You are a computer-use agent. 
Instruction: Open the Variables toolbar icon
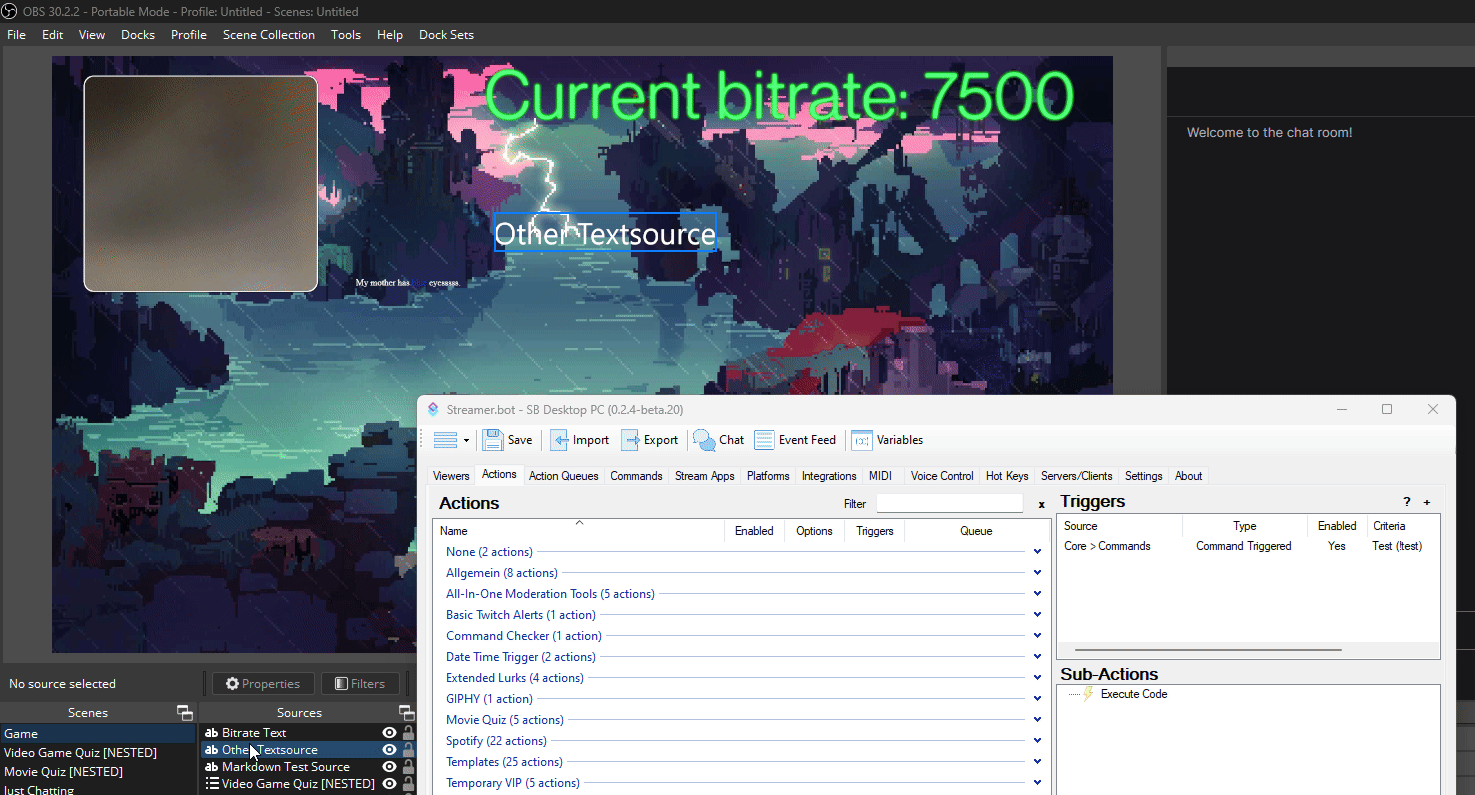[x=862, y=440]
